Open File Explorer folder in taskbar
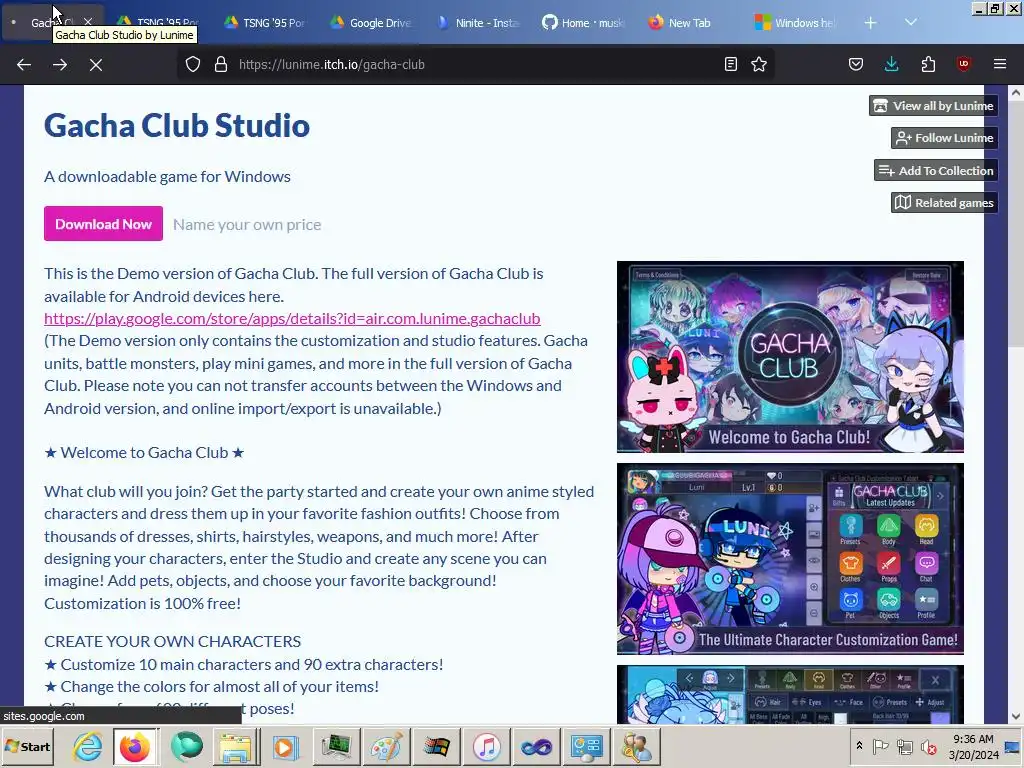The image size is (1024, 768). (235, 747)
